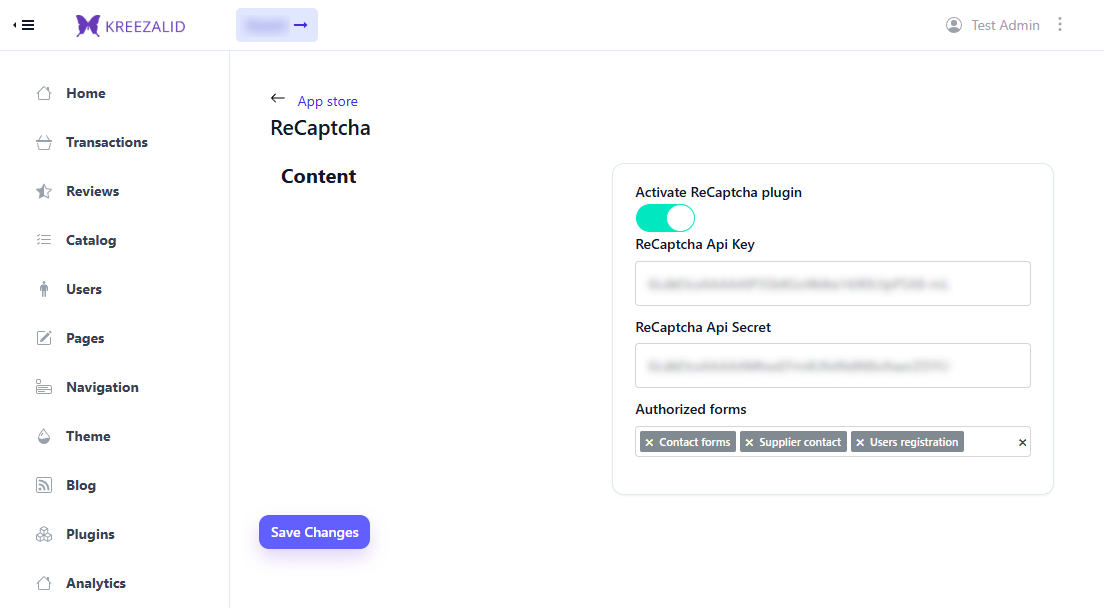Open Plugins menu item
Image resolution: width=1104 pixels, height=608 pixels.
90,534
